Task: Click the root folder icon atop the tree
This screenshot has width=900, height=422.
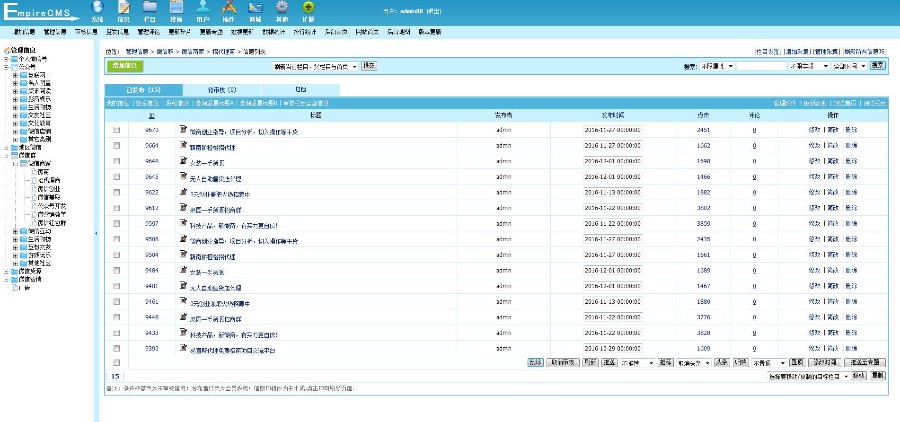Action: [7, 51]
